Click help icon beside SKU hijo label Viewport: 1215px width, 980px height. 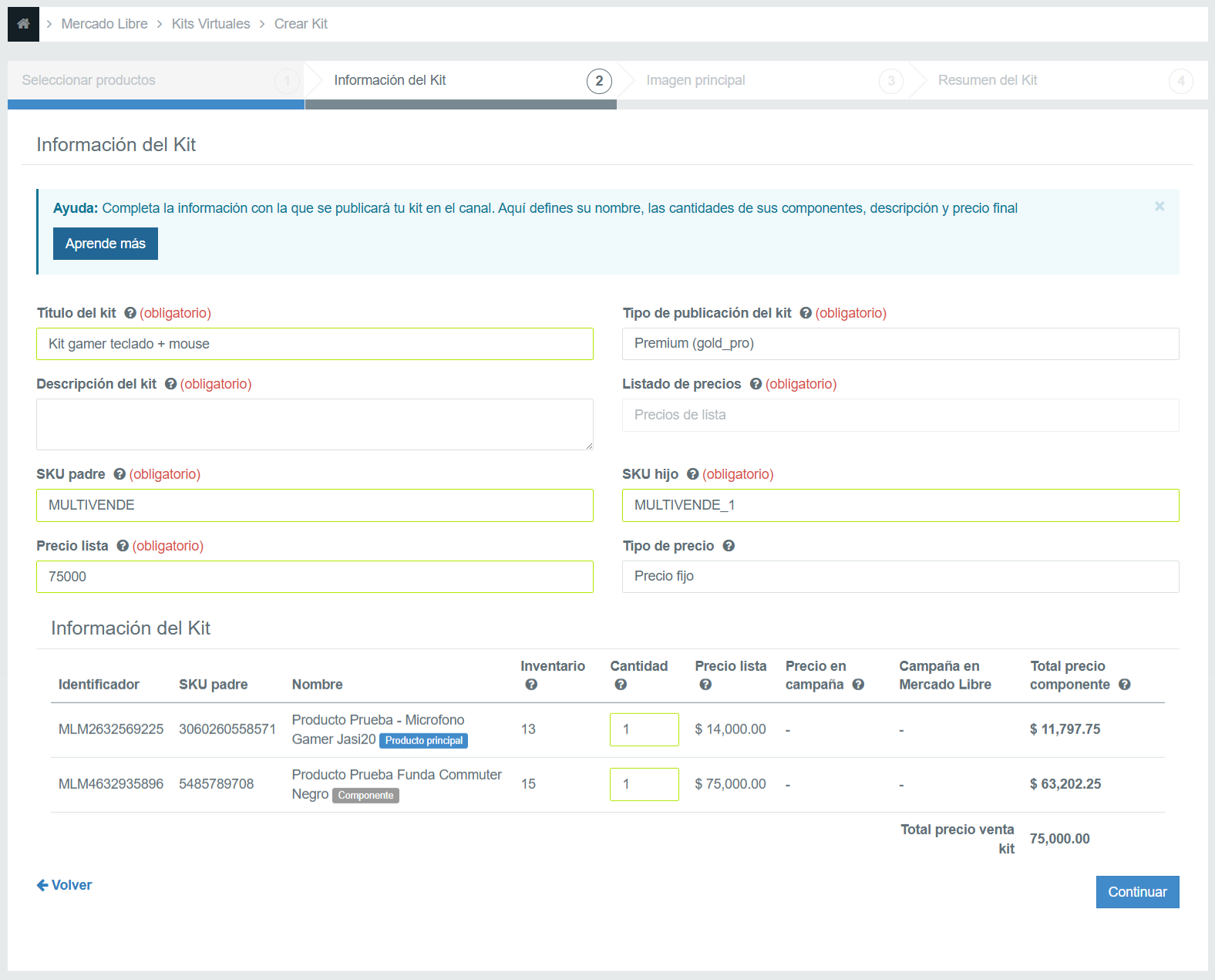coord(693,474)
